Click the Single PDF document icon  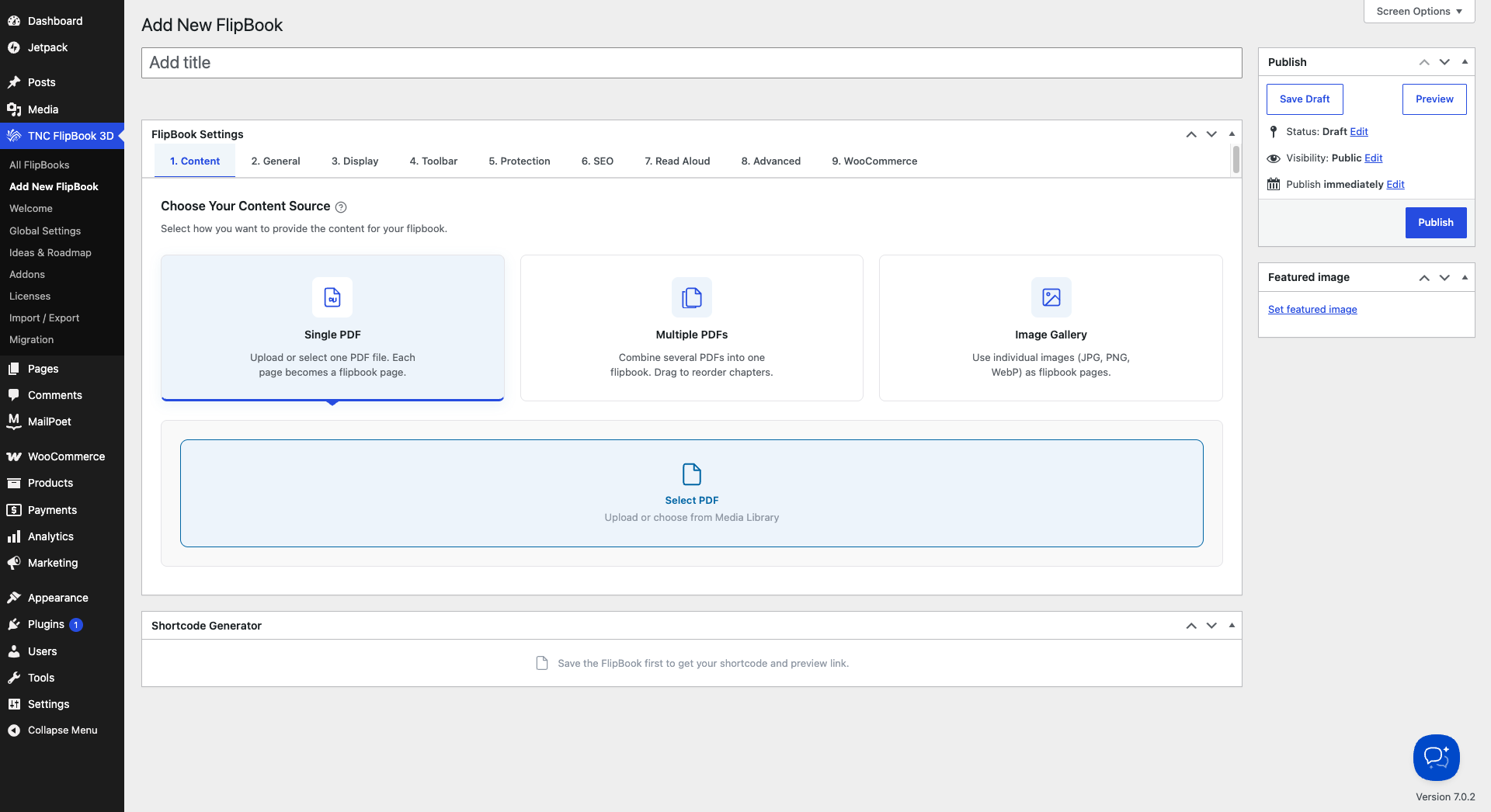point(332,297)
